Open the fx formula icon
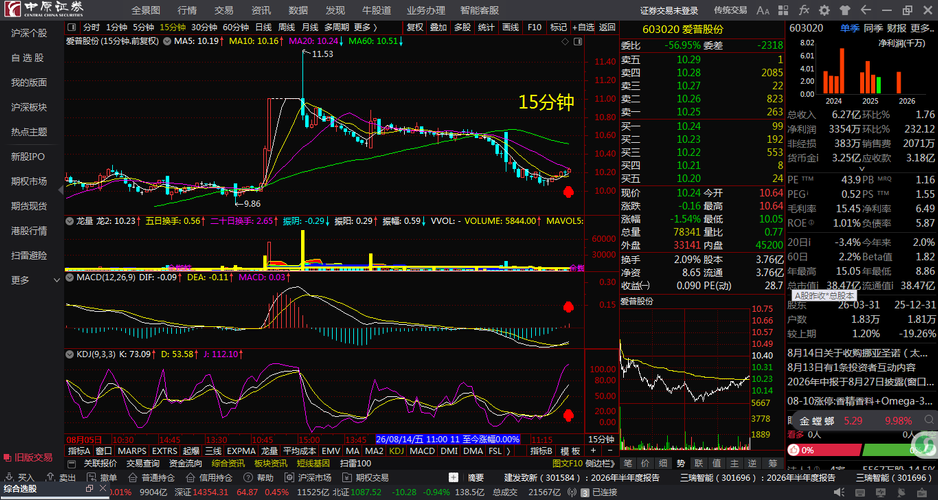 pos(805,10)
